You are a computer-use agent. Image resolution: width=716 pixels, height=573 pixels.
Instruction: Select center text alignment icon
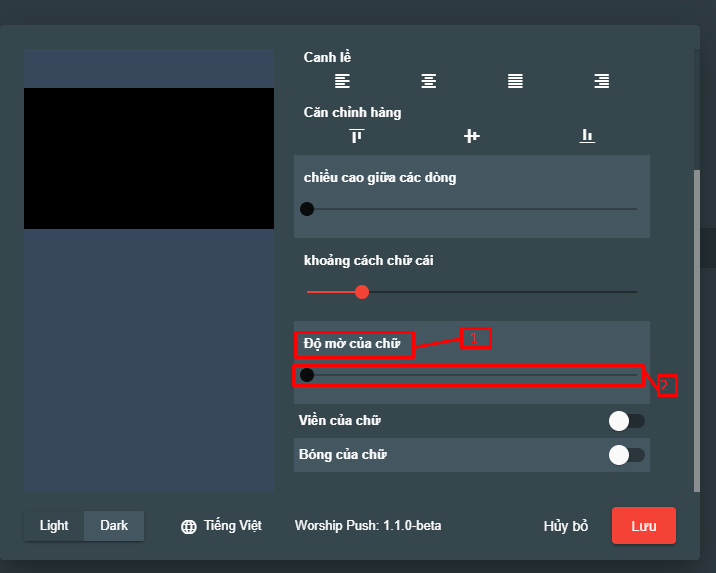428,81
